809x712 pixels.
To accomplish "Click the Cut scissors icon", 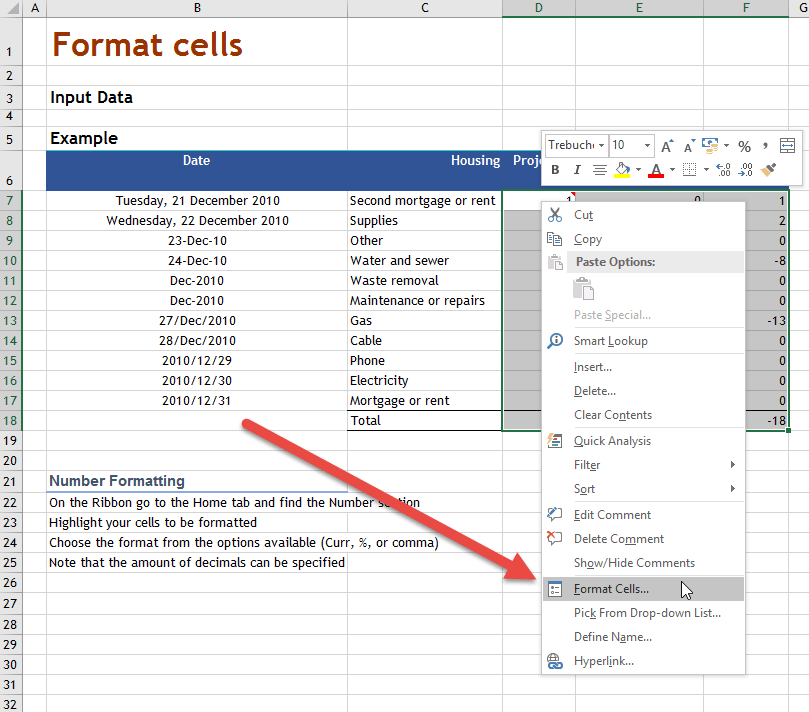I will (555, 215).
